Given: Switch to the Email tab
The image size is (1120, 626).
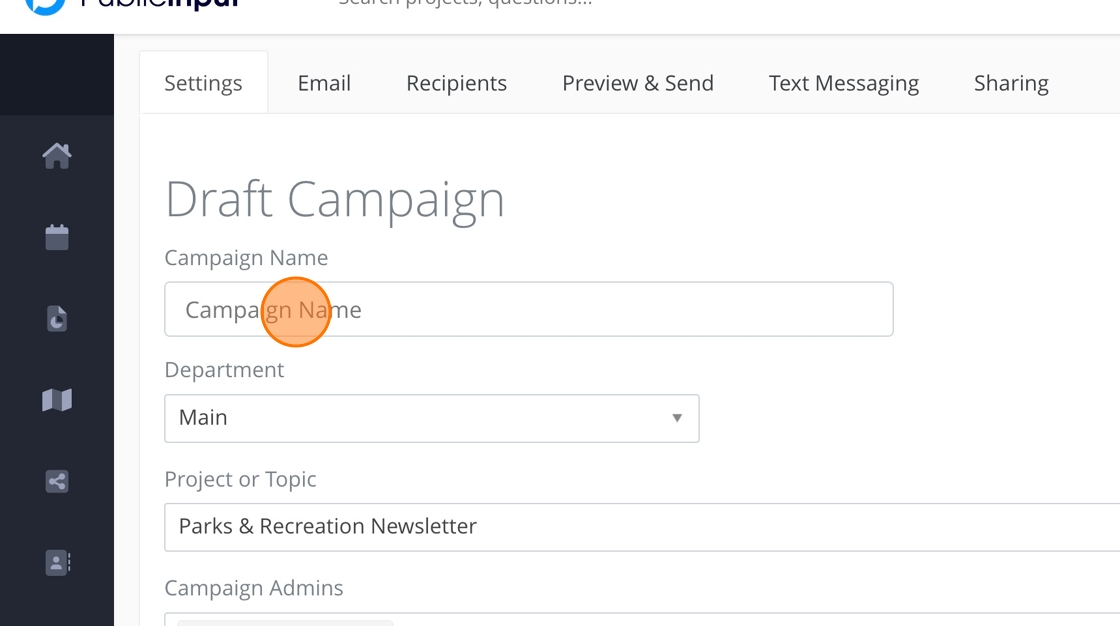Looking at the screenshot, I should click(x=324, y=83).
